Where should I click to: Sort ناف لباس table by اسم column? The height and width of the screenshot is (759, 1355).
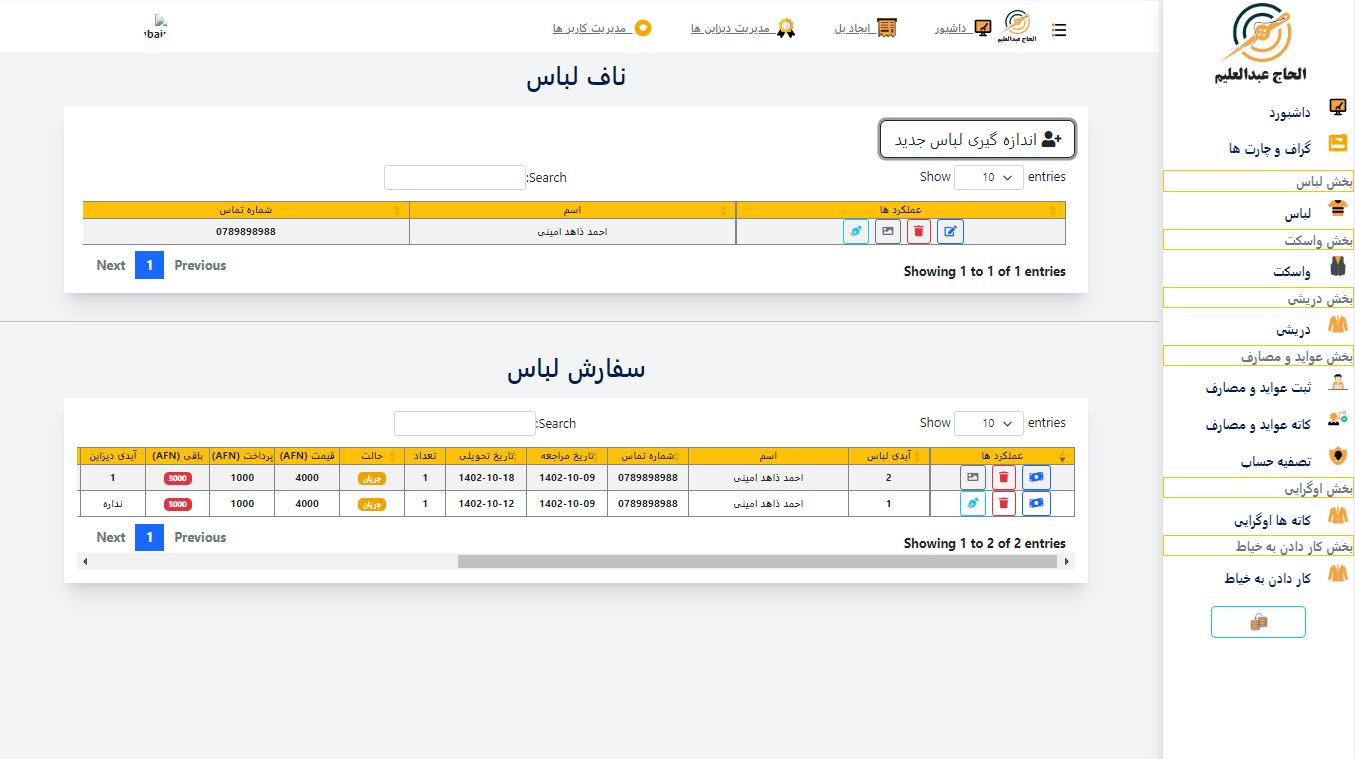[x=572, y=210]
